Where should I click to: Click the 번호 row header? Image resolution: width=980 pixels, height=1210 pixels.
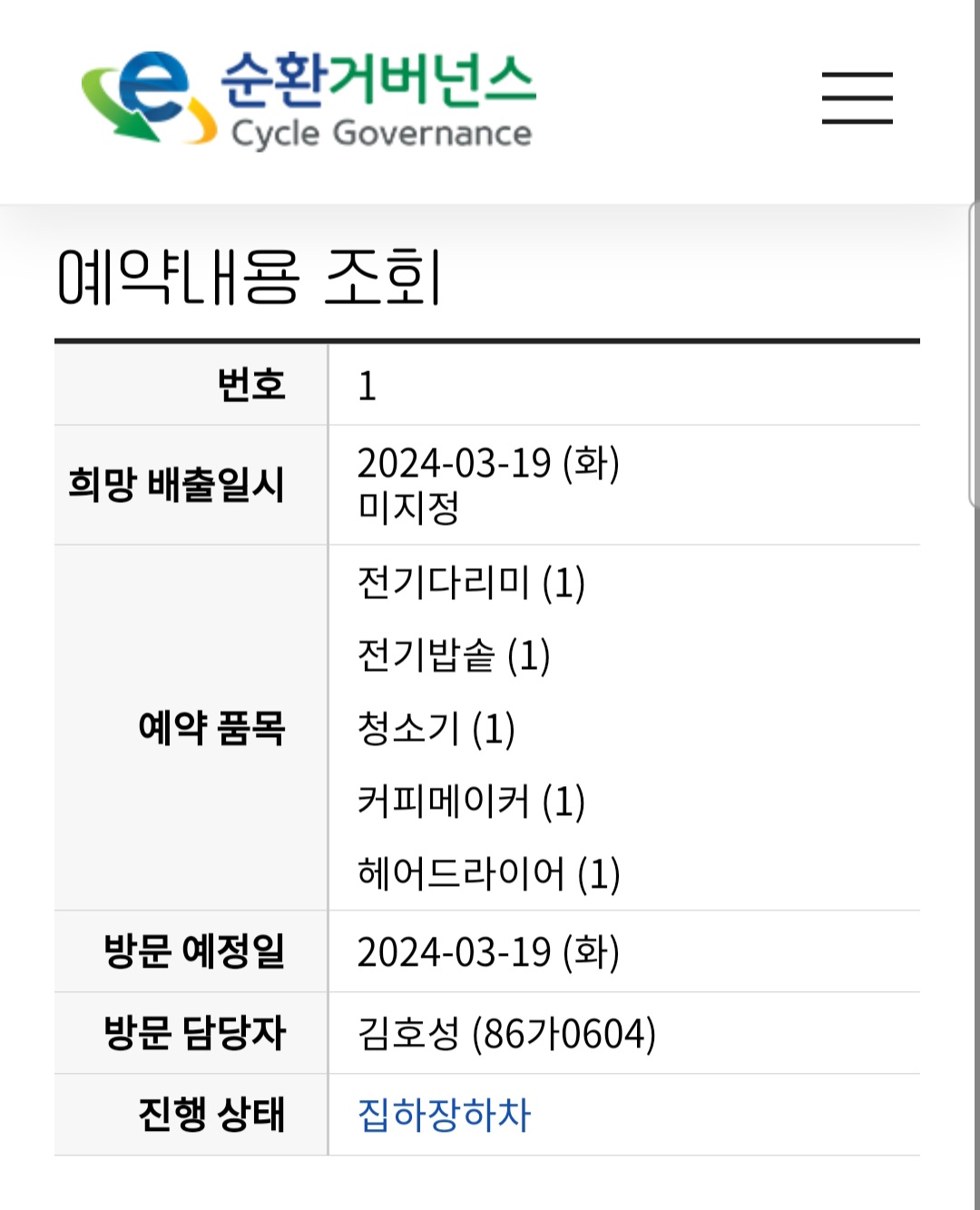[251, 385]
